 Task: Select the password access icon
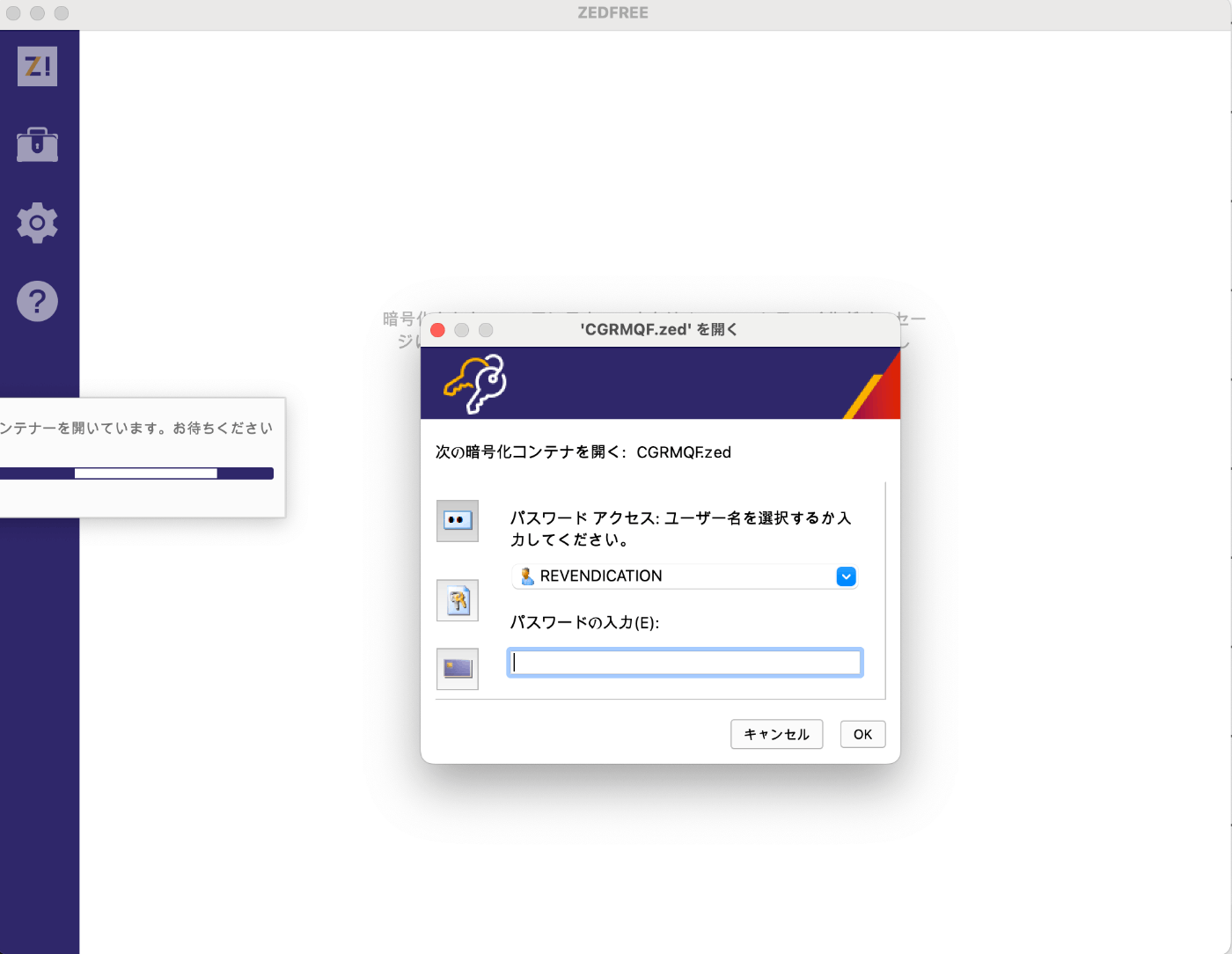click(458, 520)
